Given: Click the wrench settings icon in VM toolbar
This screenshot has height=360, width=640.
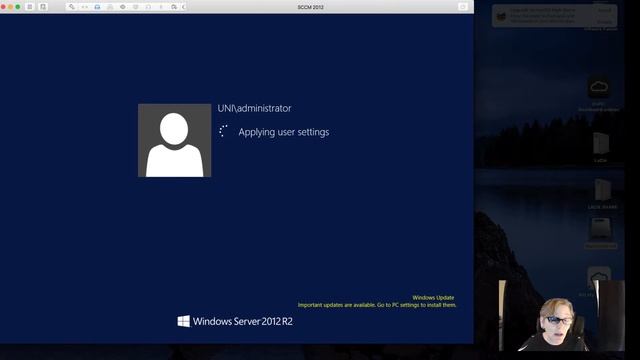Looking at the screenshot, I should tap(72, 7).
